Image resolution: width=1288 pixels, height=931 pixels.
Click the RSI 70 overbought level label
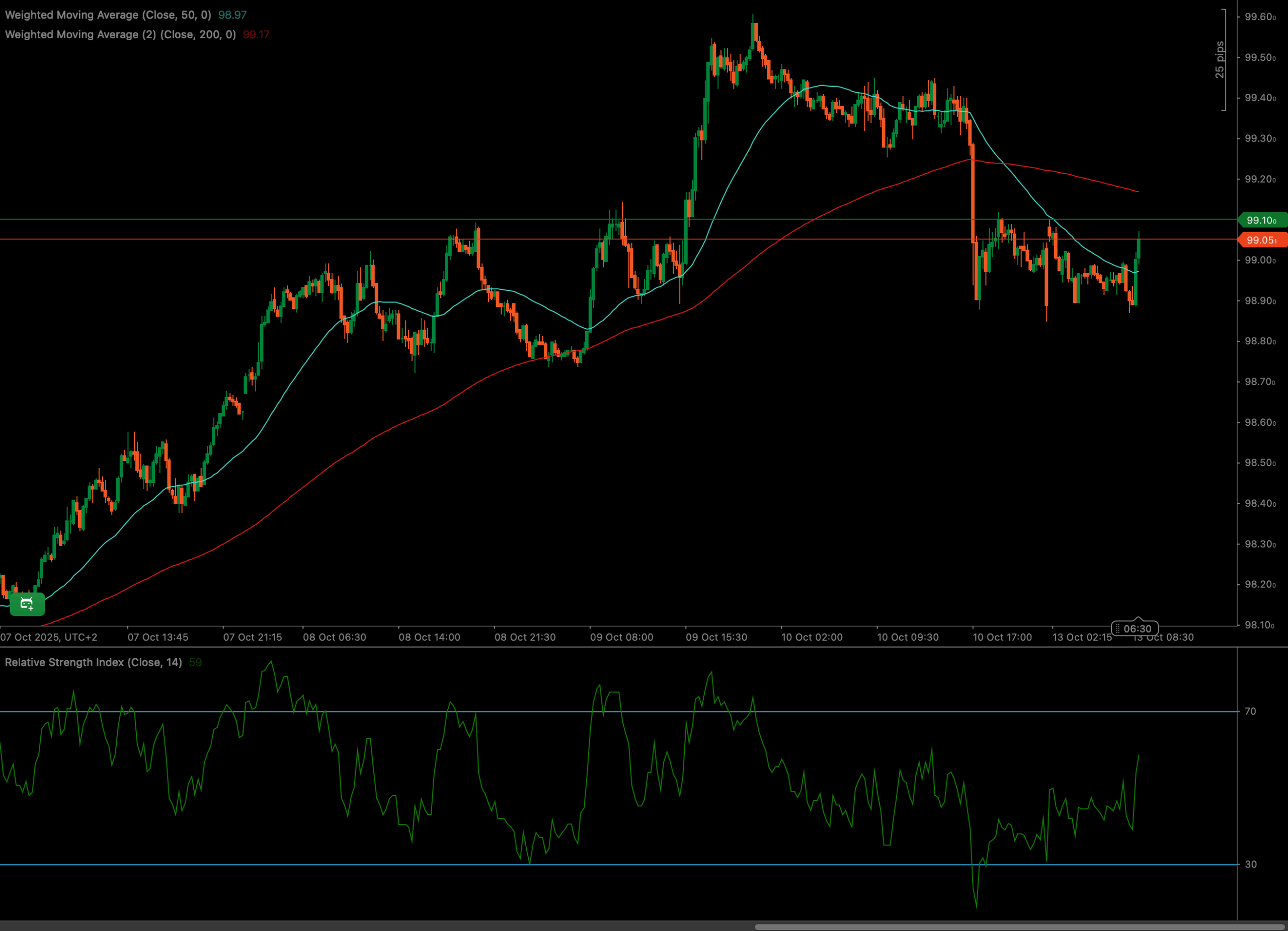1251,711
